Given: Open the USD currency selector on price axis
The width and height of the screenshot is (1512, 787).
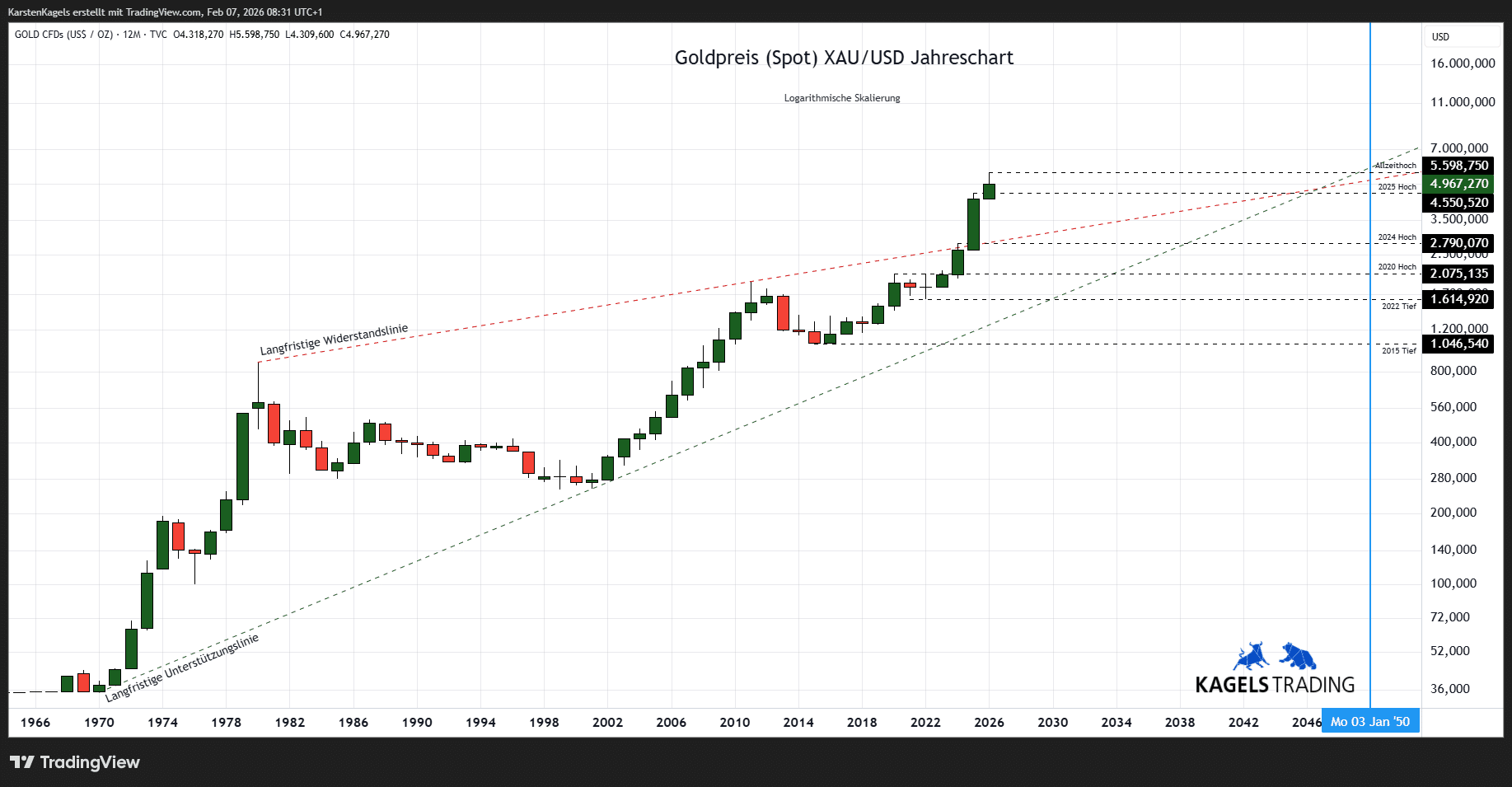Looking at the screenshot, I should pos(1441,37).
